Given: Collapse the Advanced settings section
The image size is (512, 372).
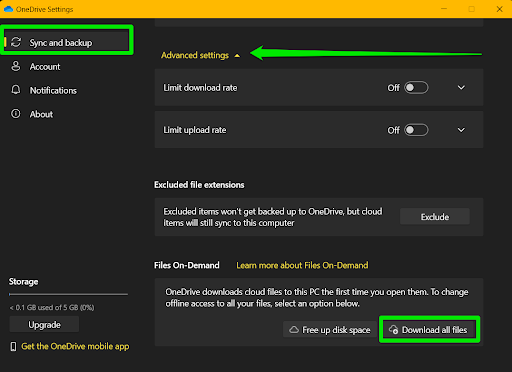Looking at the screenshot, I should [200, 55].
